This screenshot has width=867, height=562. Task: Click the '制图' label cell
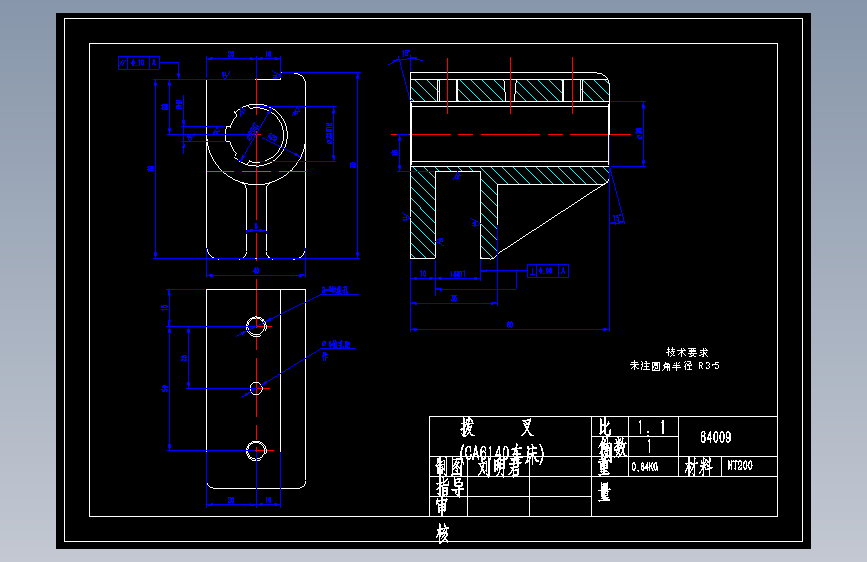449,467
